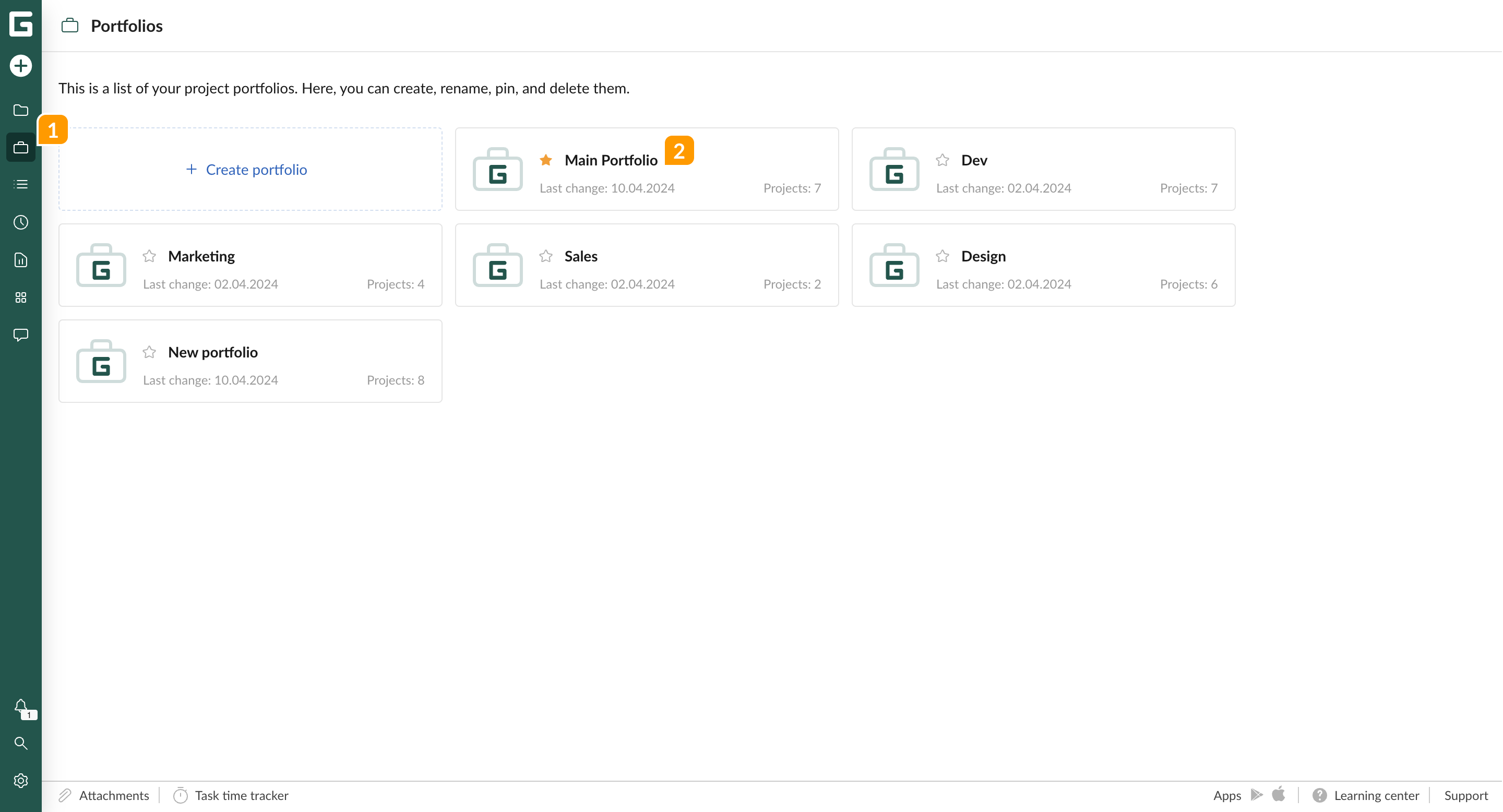The height and width of the screenshot is (812, 1503).
Task: Open the time log clock icon
Action: pyautogui.click(x=21, y=222)
